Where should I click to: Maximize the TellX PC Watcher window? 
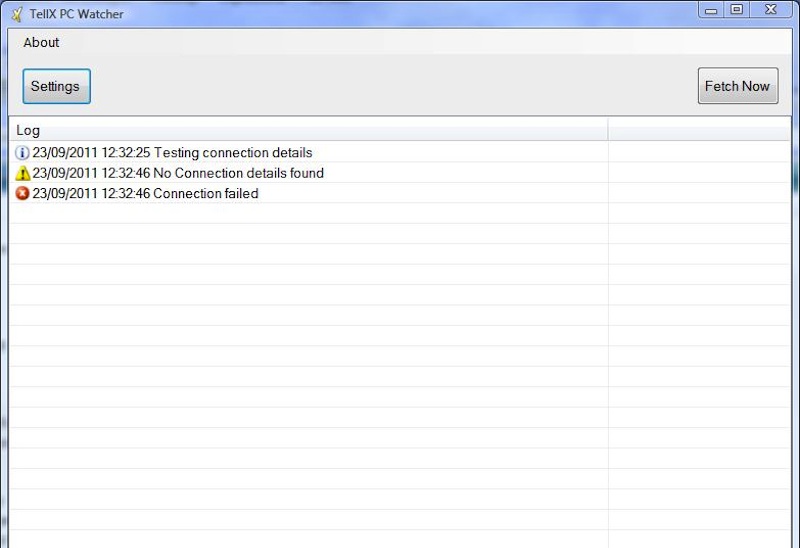tap(737, 9)
